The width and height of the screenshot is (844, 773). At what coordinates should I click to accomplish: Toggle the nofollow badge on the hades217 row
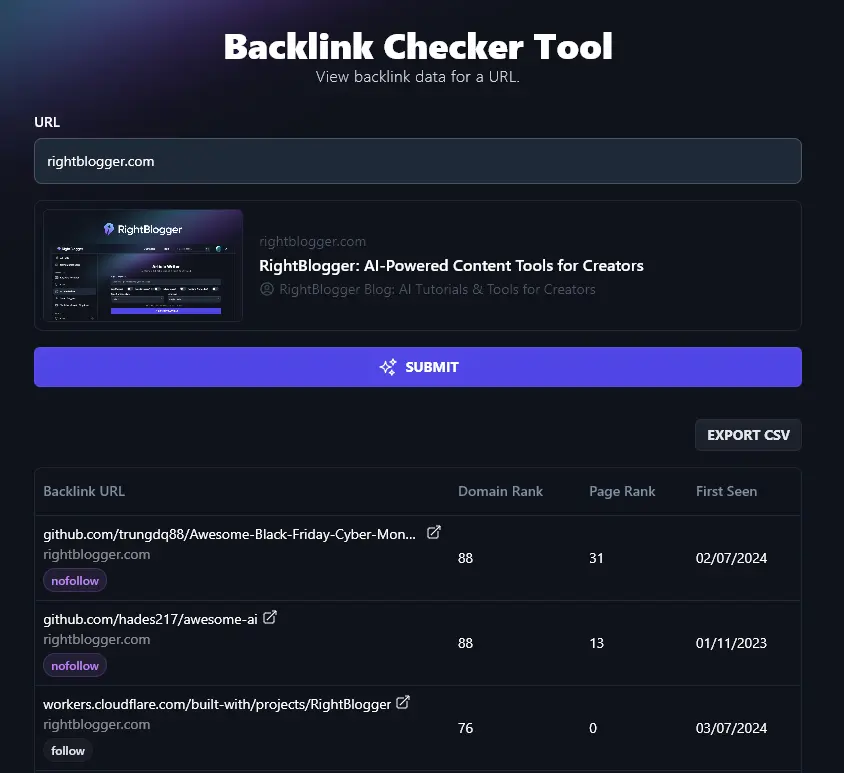[74, 665]
